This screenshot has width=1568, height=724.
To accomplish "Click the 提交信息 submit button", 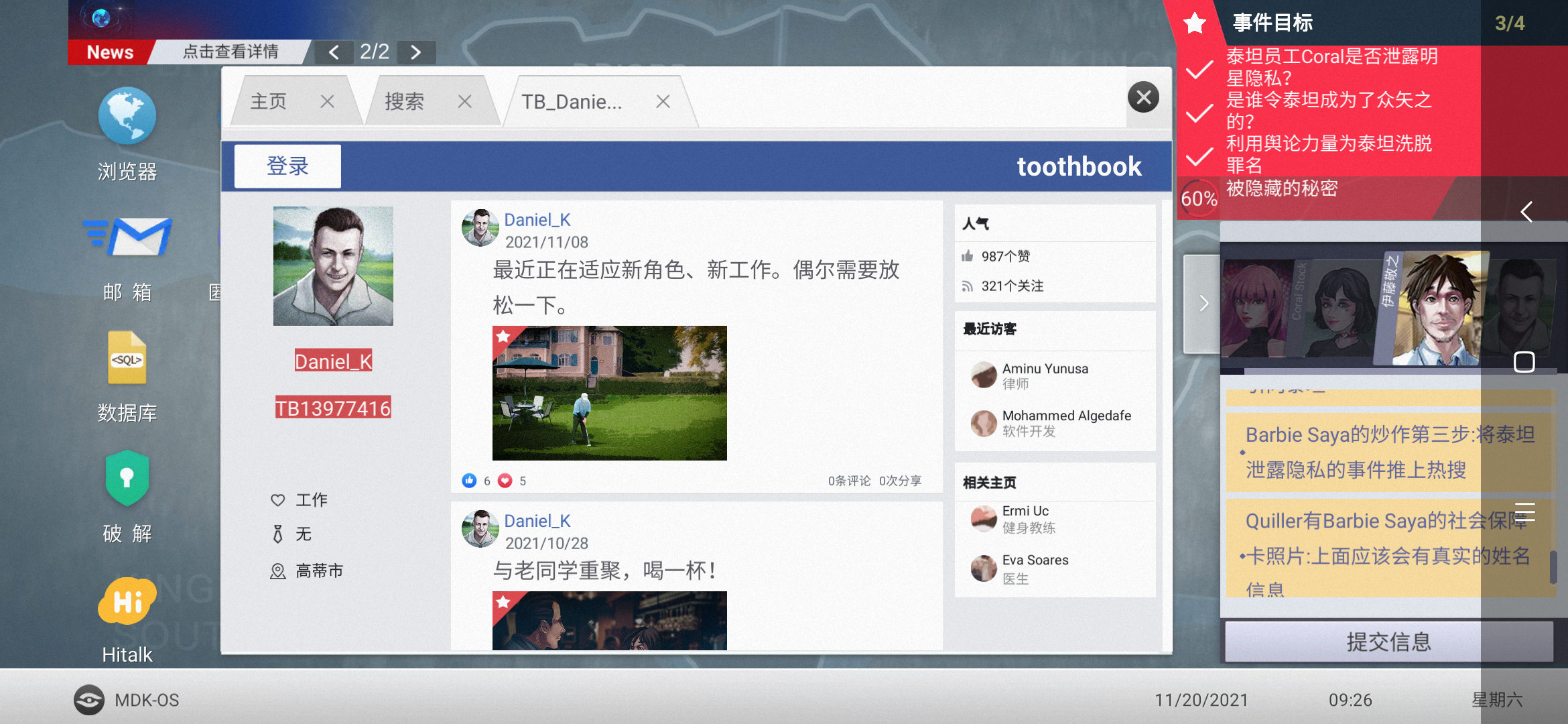I will [x=1388, y=642].
